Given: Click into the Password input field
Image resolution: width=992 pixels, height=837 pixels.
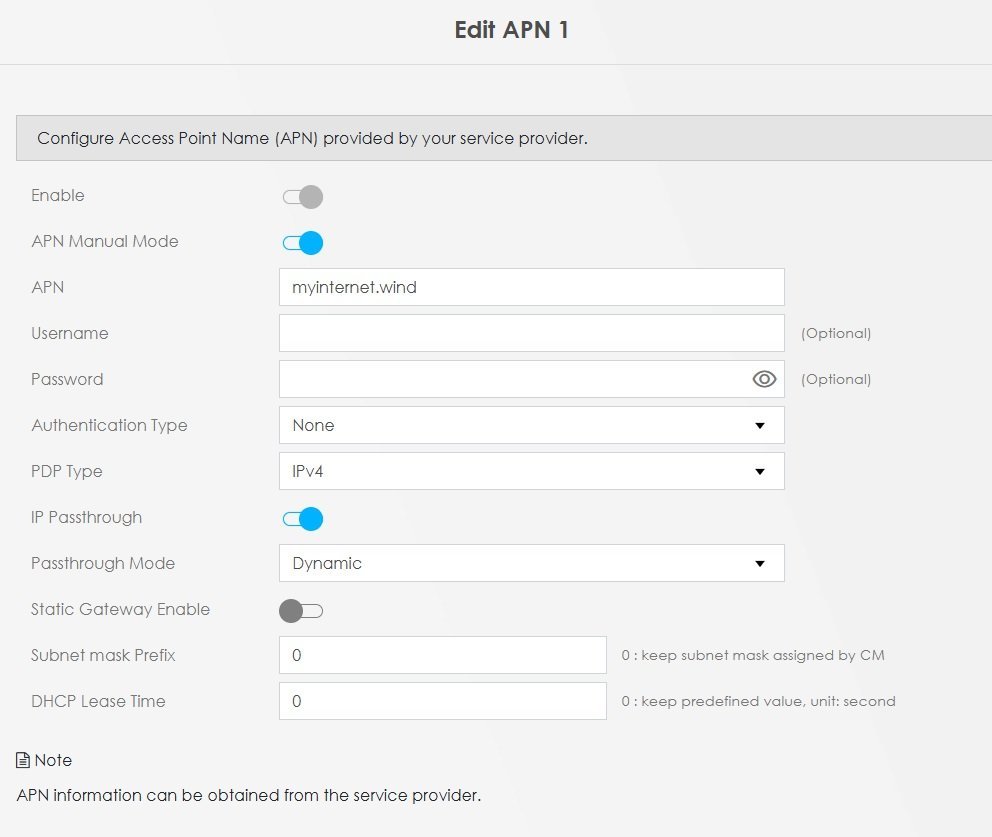Looking at the screenshot, I should [510, 379].
